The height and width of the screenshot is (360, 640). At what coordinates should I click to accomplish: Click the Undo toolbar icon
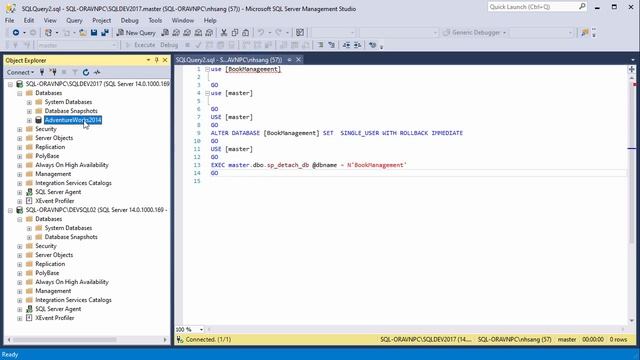[260, 33]
